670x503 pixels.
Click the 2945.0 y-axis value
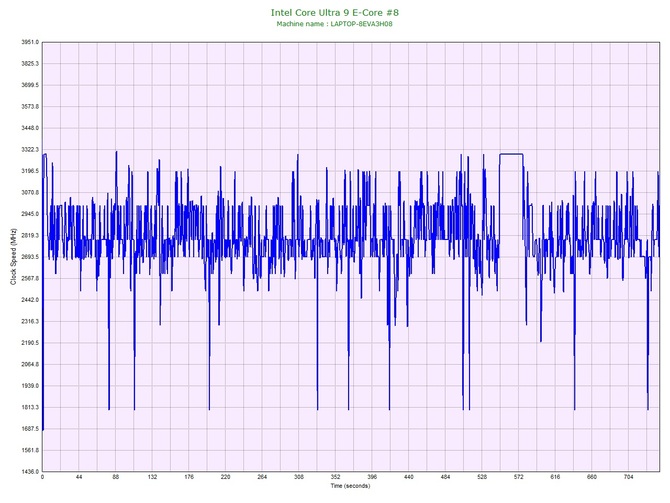(30, 214)
